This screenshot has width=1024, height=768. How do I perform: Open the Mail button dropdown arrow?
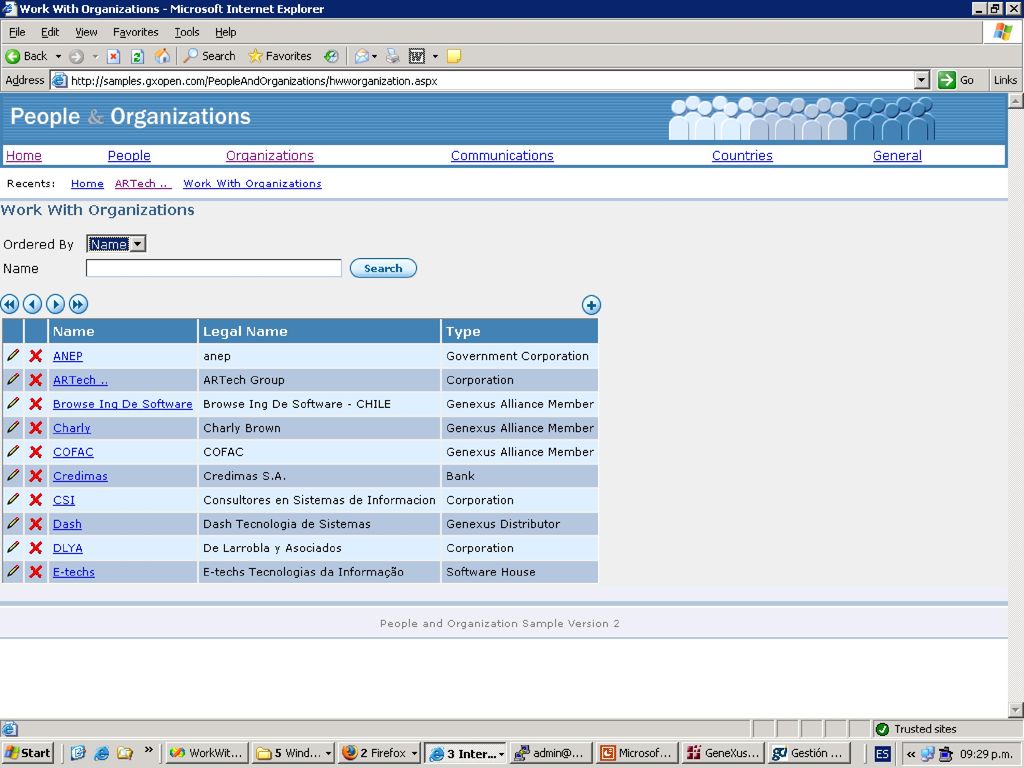374,56
